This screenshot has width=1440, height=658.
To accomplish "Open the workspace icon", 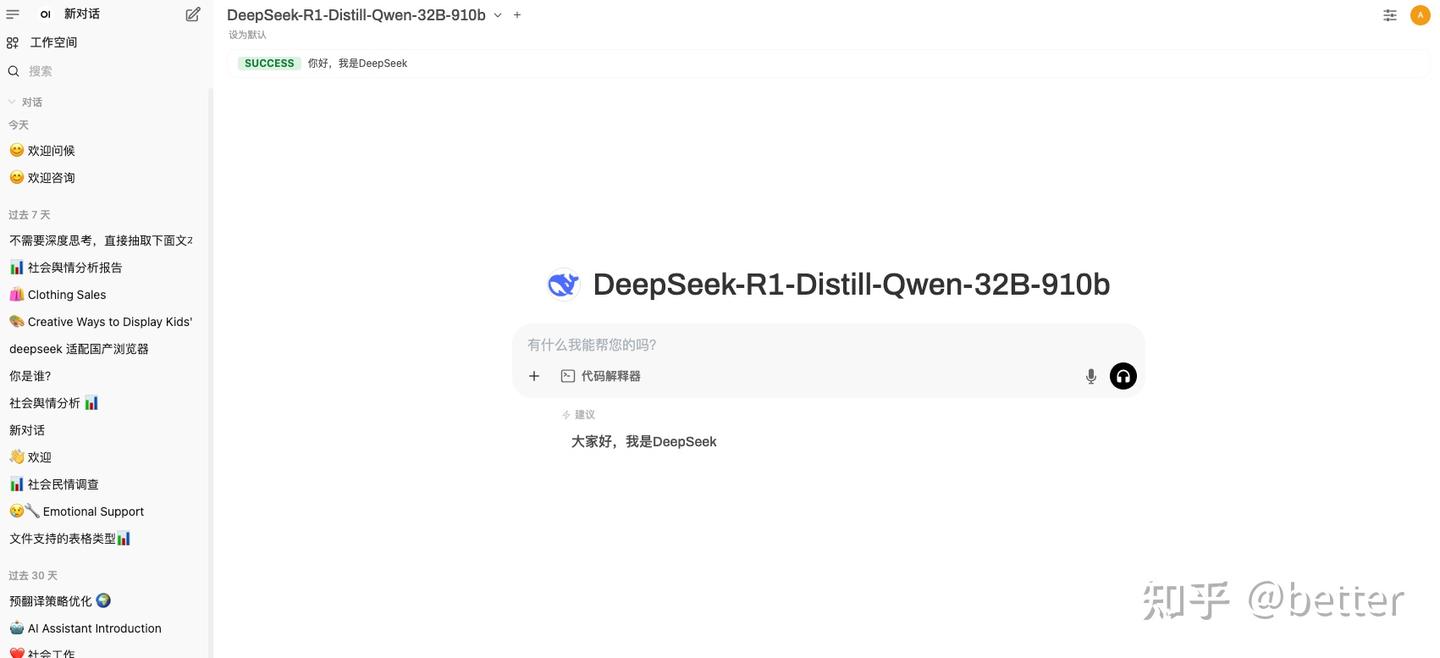I will click(13, 43).
